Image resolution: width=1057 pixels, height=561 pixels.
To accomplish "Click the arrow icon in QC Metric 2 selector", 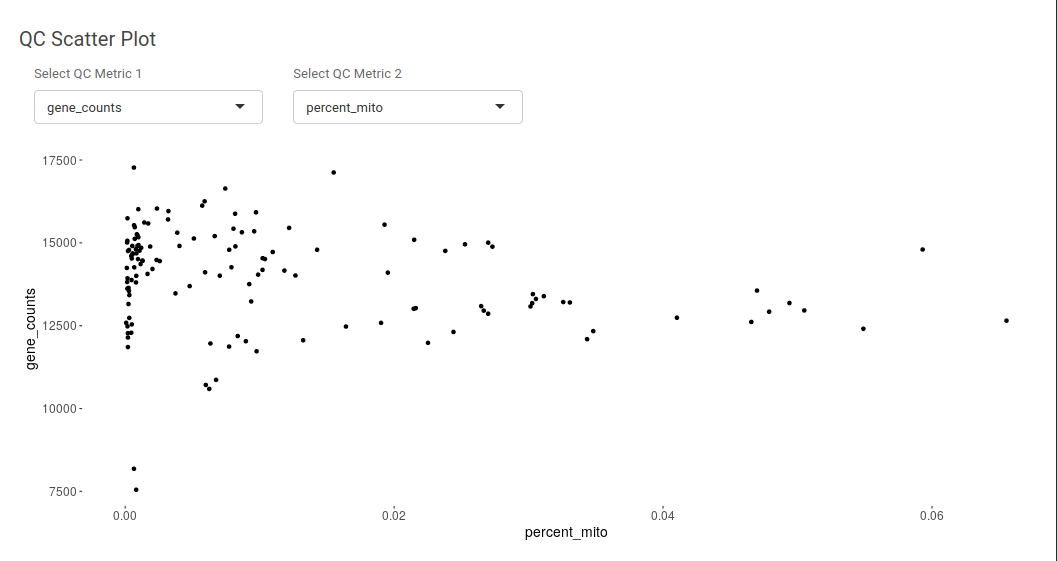I will tap(500, 107).
